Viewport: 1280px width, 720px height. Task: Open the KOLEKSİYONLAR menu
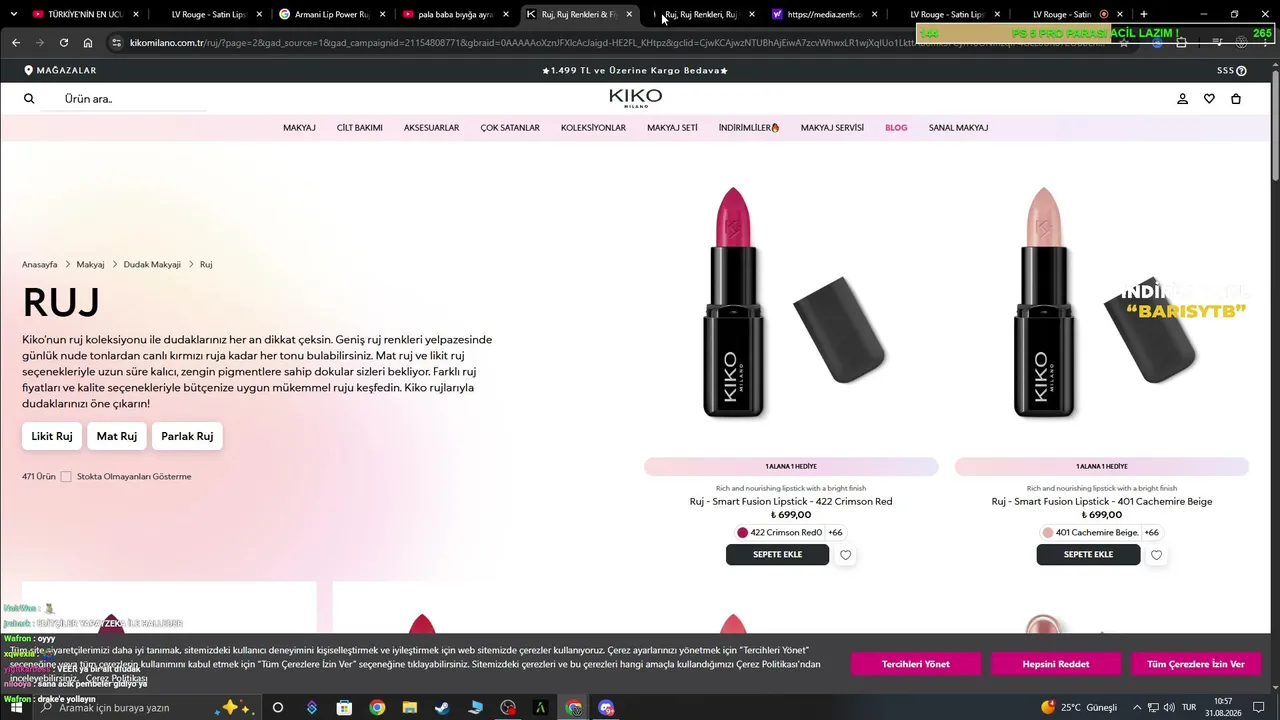pos(593,128)
